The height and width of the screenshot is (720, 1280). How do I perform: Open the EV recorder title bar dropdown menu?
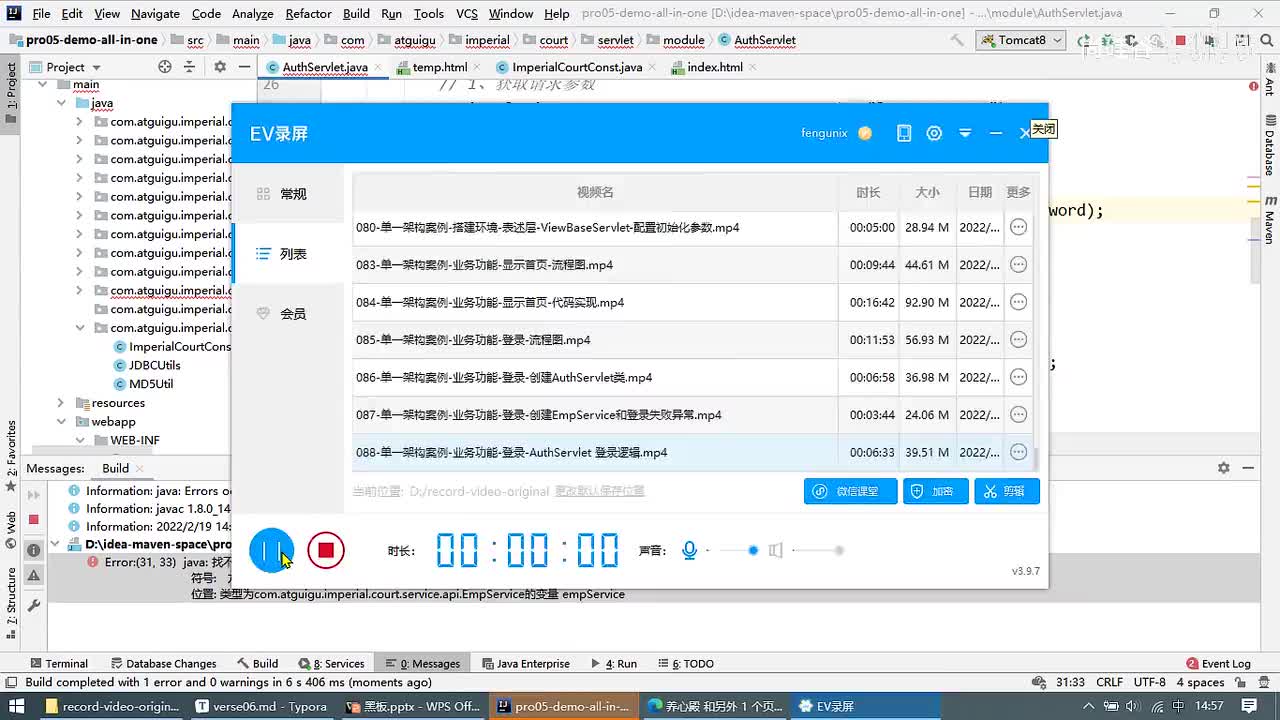[965, 133]
